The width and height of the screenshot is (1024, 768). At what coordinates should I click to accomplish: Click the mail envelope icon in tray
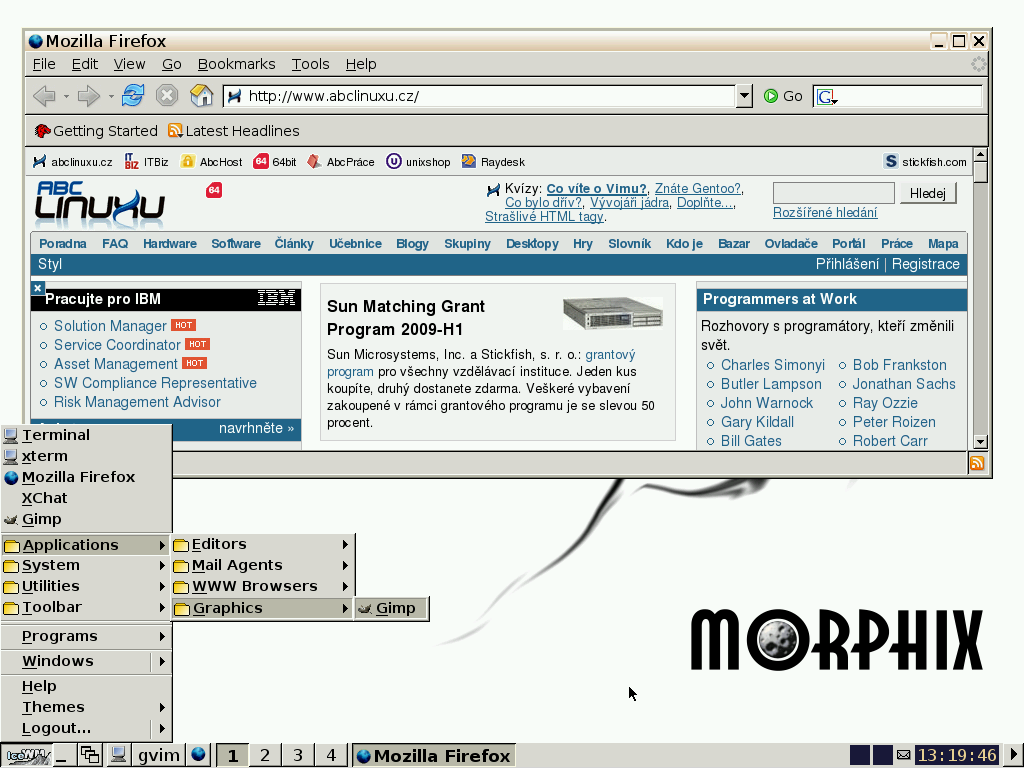coord(903,756)
